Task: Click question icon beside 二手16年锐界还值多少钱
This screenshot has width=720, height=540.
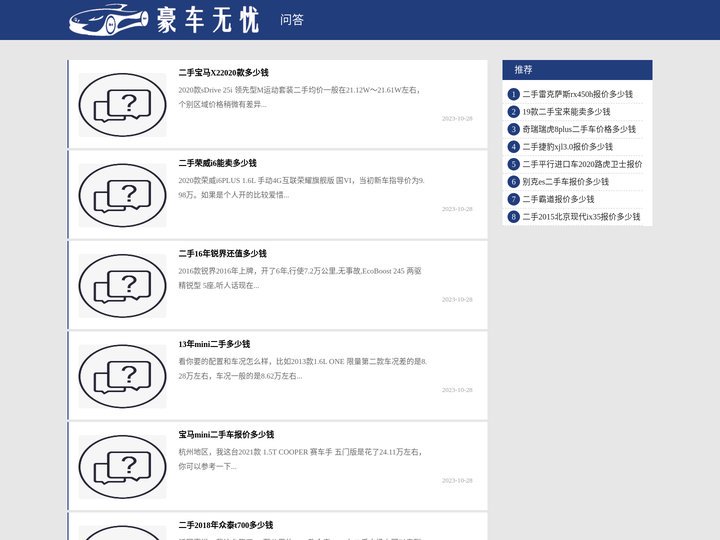Action: point(123,286)
